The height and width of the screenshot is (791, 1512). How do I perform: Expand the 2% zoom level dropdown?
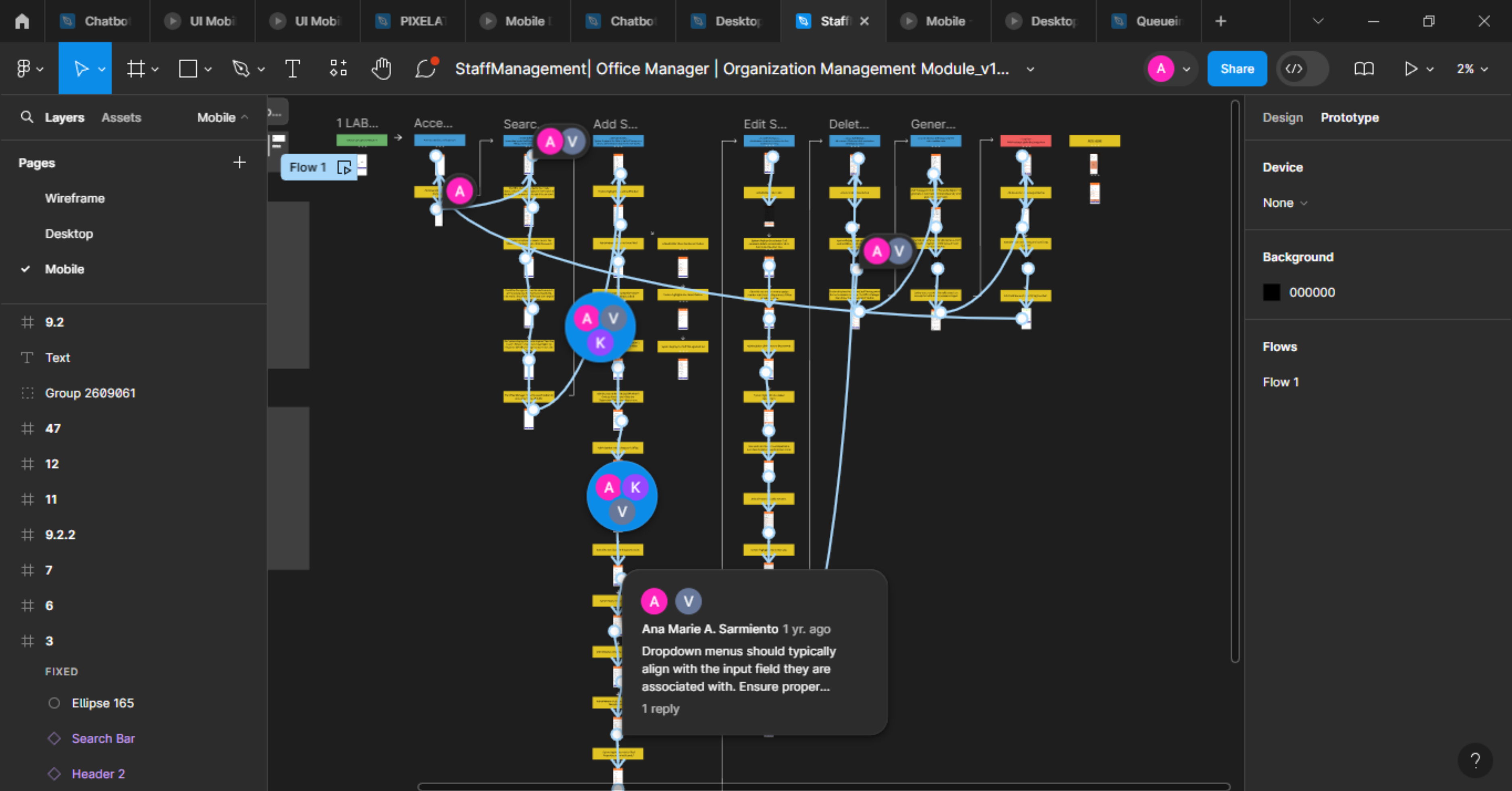click(x=1472, y=69)
